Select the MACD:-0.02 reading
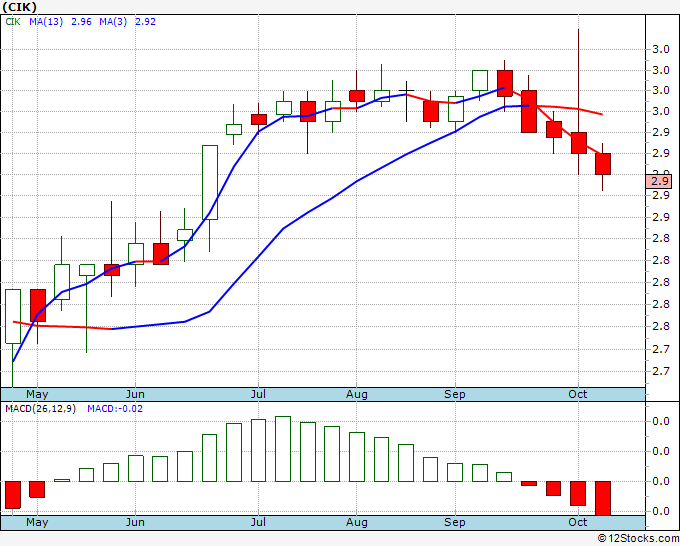This screenshot has height=546, width=680. point(115,409)
